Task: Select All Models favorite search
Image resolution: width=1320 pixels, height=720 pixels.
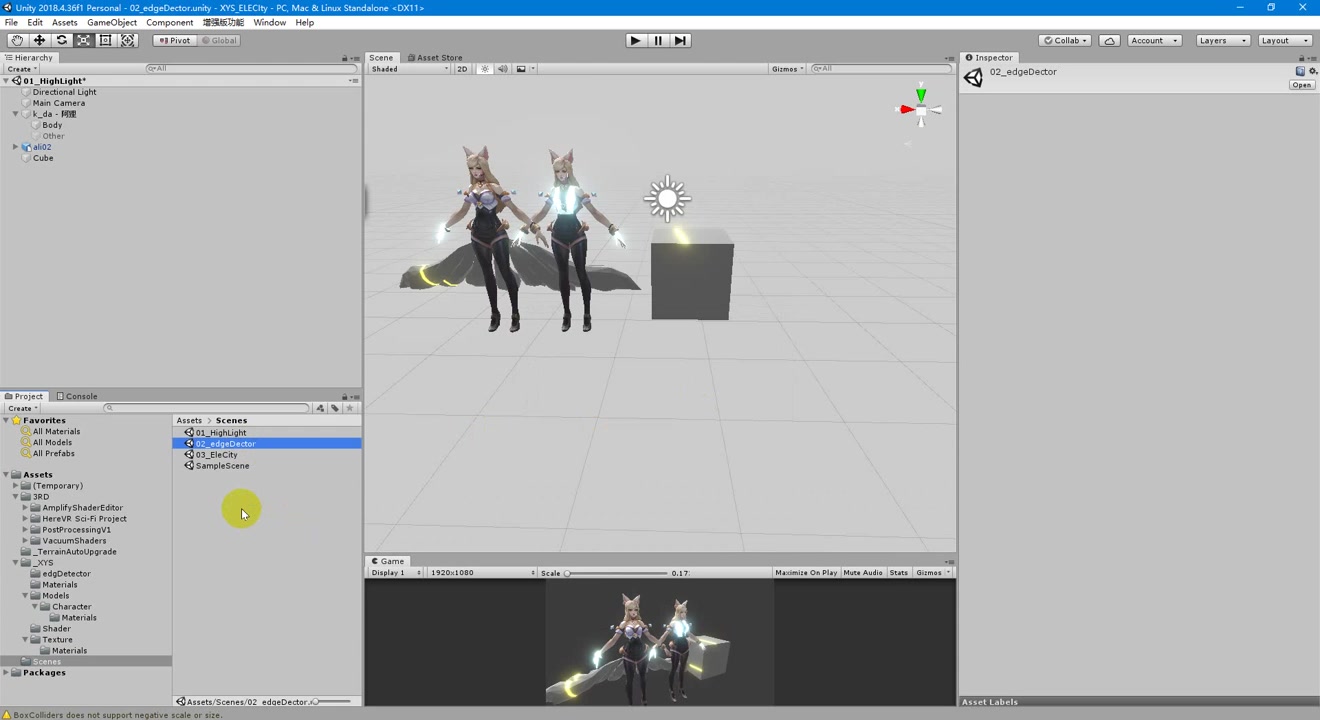Action: pyautogui.click(x=52, y=443)
